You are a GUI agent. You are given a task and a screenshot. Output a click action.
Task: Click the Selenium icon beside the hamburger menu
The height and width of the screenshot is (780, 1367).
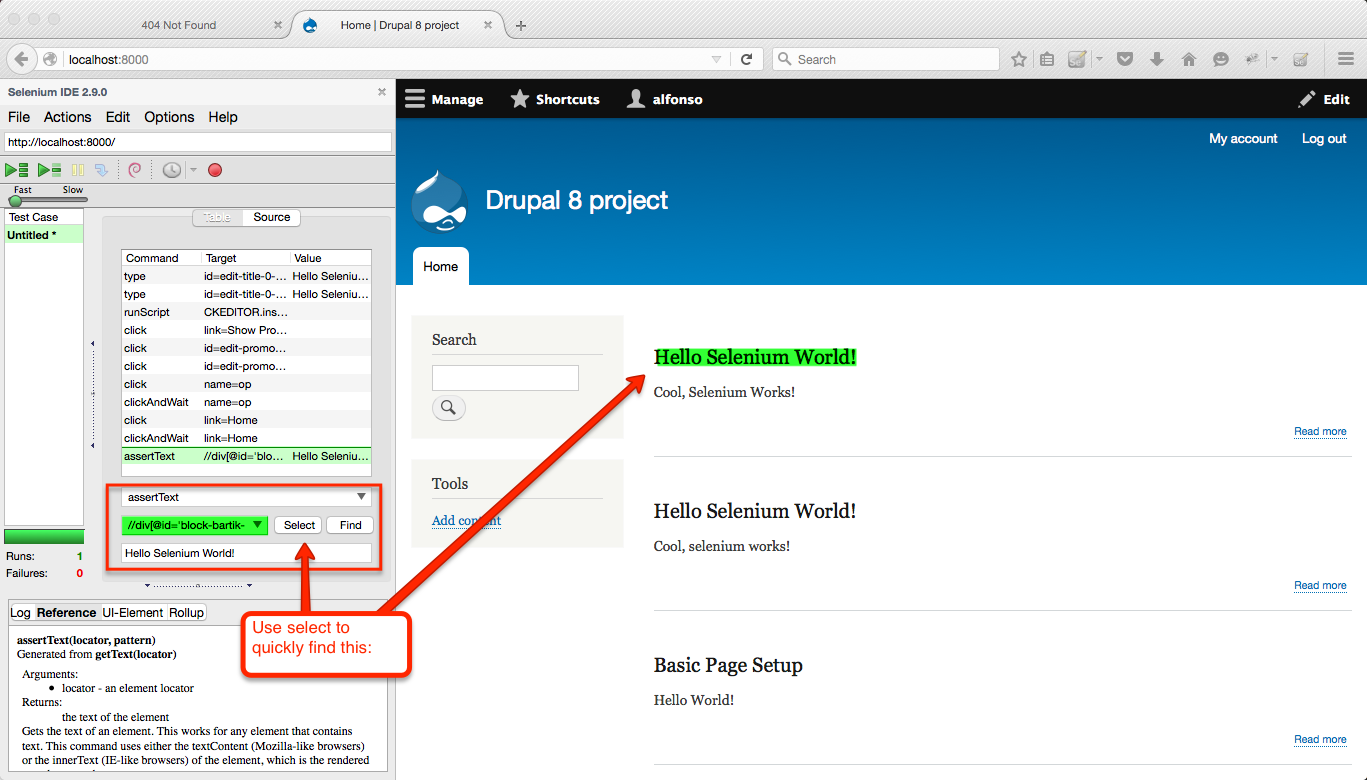tap(1301, 59)
